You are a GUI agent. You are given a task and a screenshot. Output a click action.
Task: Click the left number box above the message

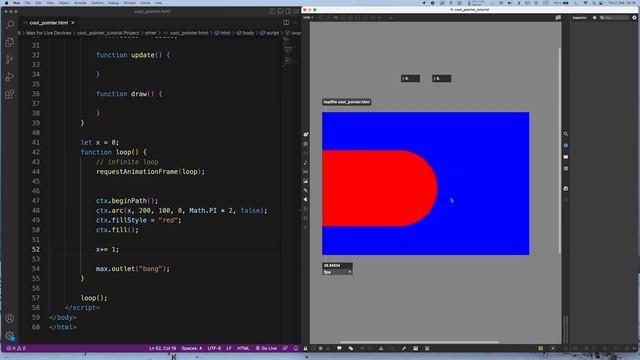[410, 78]
